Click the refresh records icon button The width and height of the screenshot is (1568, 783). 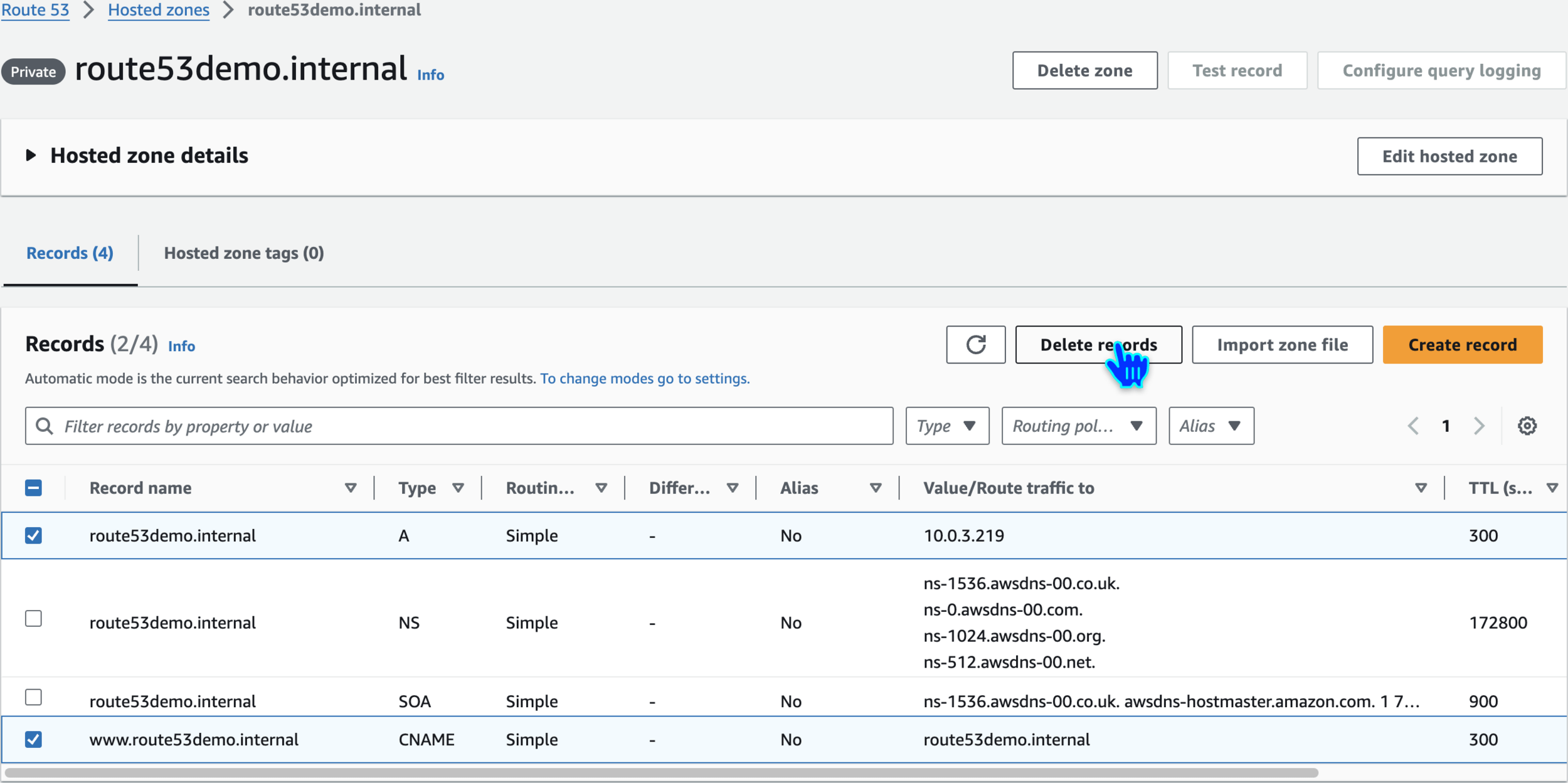click(x=975, y=345)
